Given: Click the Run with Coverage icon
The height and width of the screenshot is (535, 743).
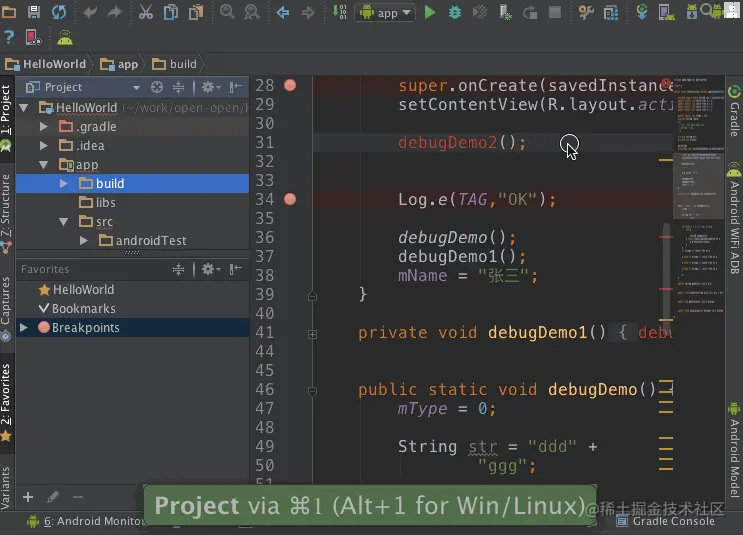Looking at the screenshot, I should pos(480,12).
